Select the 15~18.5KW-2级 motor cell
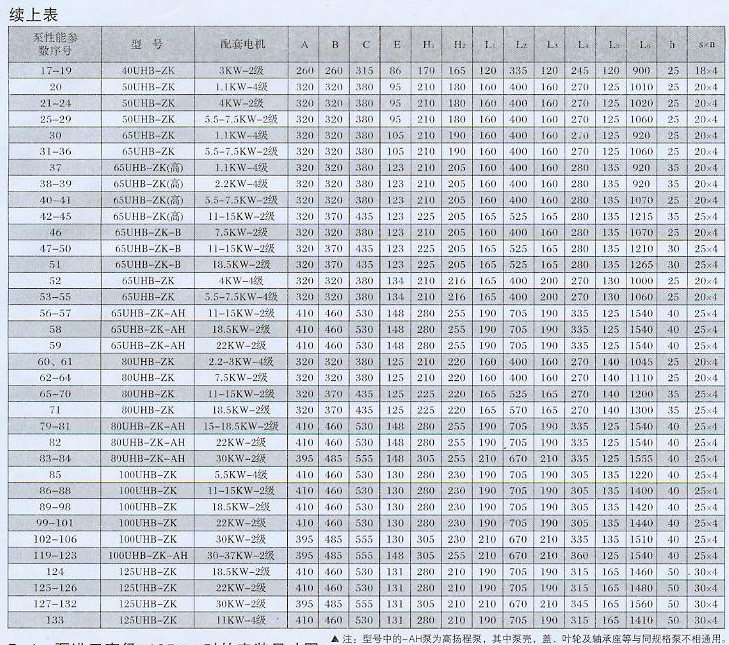729x645 pixels. tap(241, 426)
